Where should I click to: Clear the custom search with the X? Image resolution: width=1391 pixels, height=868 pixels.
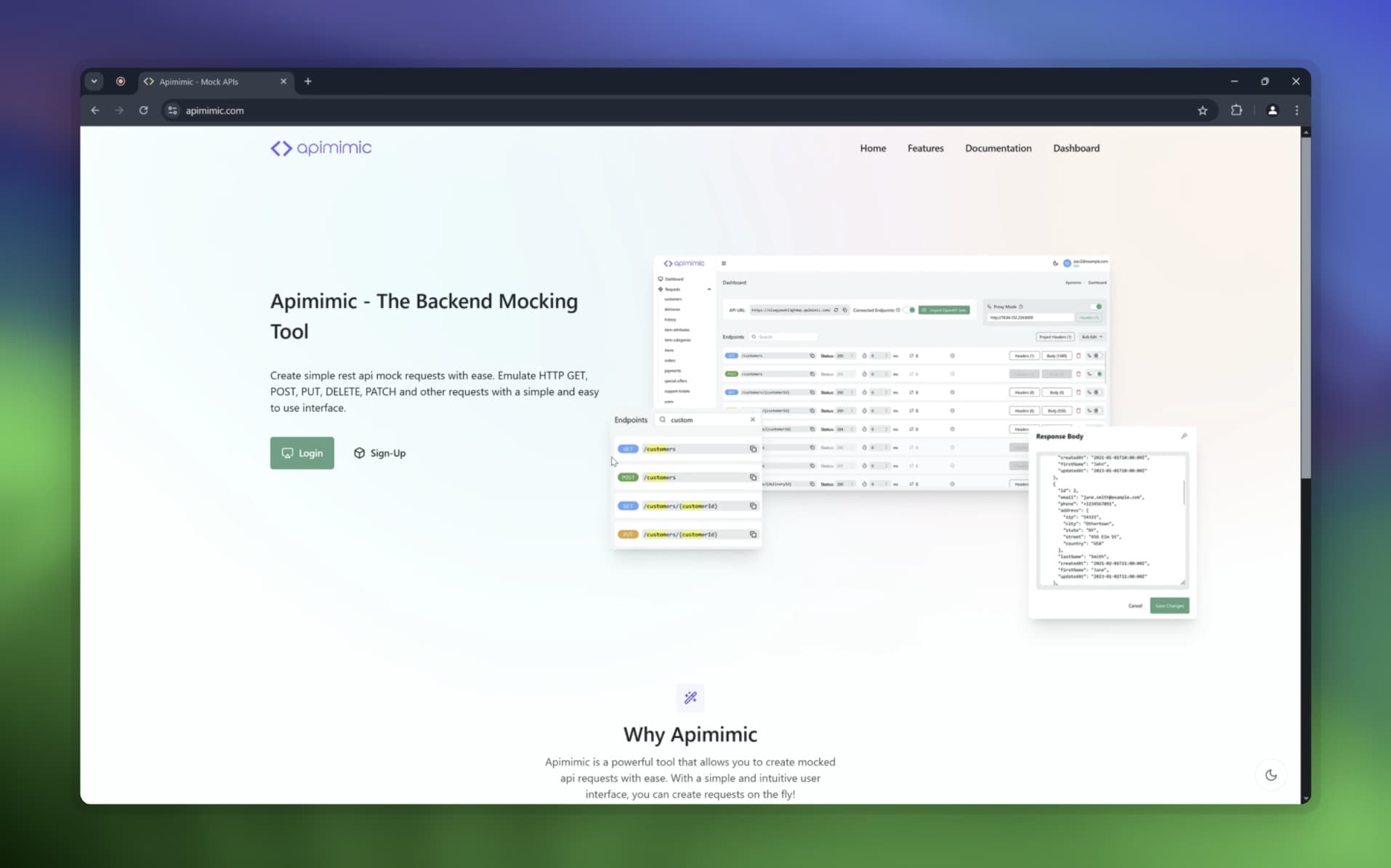coord(754,420)
